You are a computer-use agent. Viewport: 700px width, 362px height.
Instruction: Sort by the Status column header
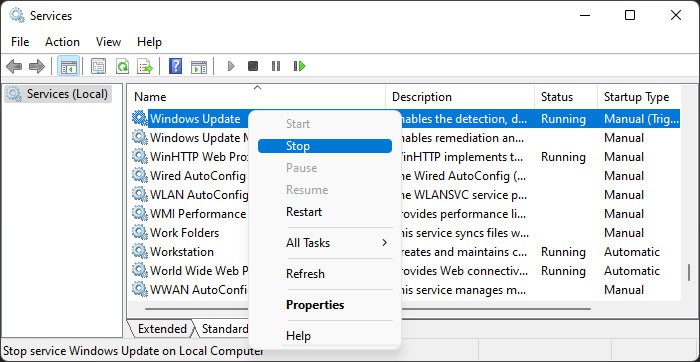pyautogui.click(x=566, y=97)
